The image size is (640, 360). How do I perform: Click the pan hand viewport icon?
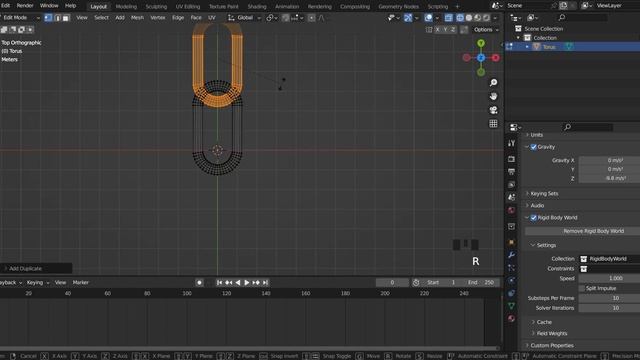[493, 96]
